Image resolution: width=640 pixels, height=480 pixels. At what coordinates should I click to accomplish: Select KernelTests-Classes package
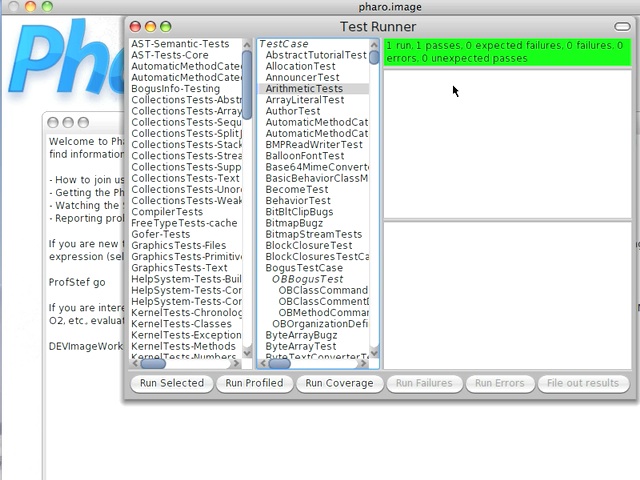(x=182, y=324)
